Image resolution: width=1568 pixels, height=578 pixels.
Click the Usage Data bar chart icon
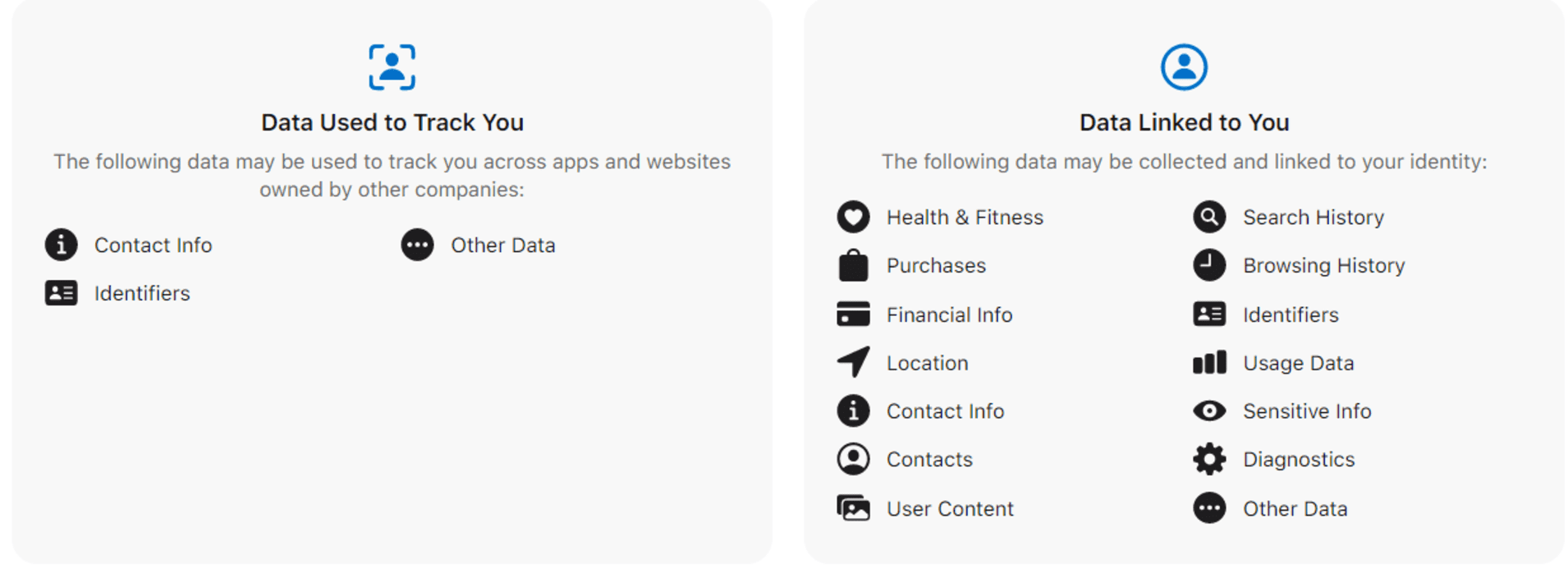1209,362
